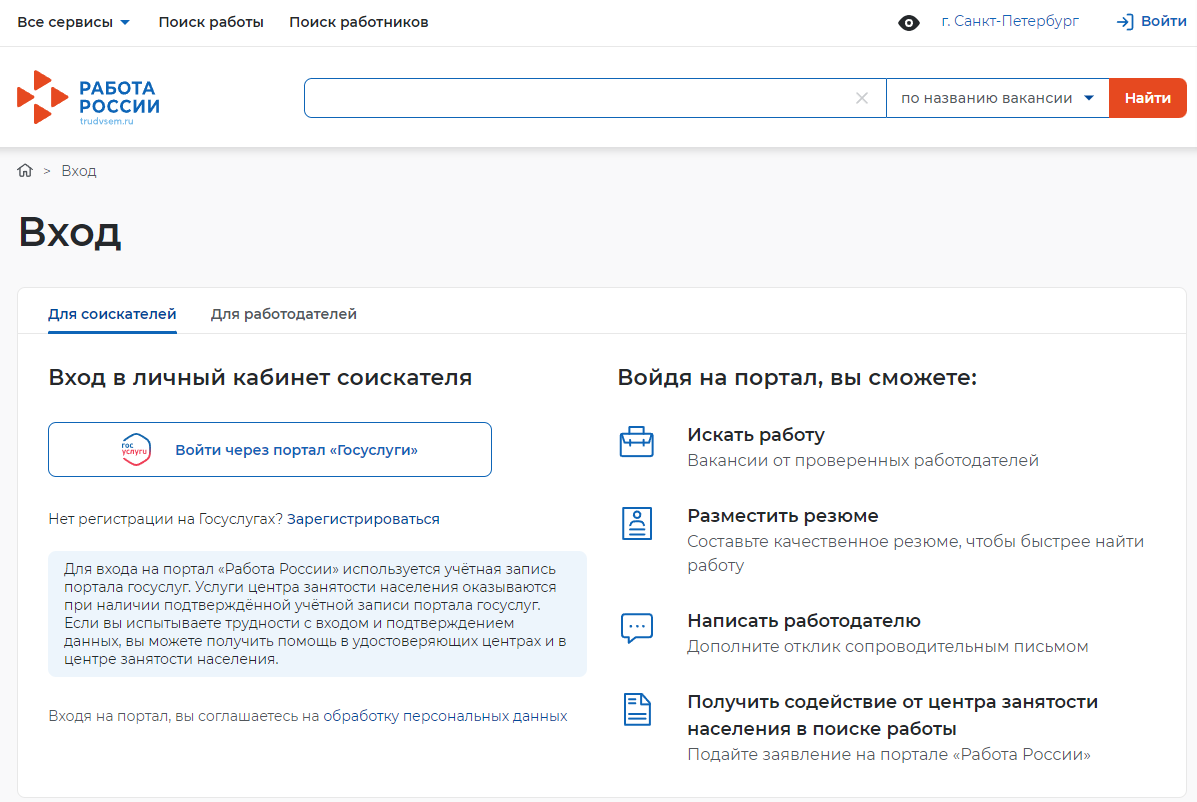Click inside the vacancy search field
Screen dimensions: 1197x802
pyautogui.click(x=580, y=97)
